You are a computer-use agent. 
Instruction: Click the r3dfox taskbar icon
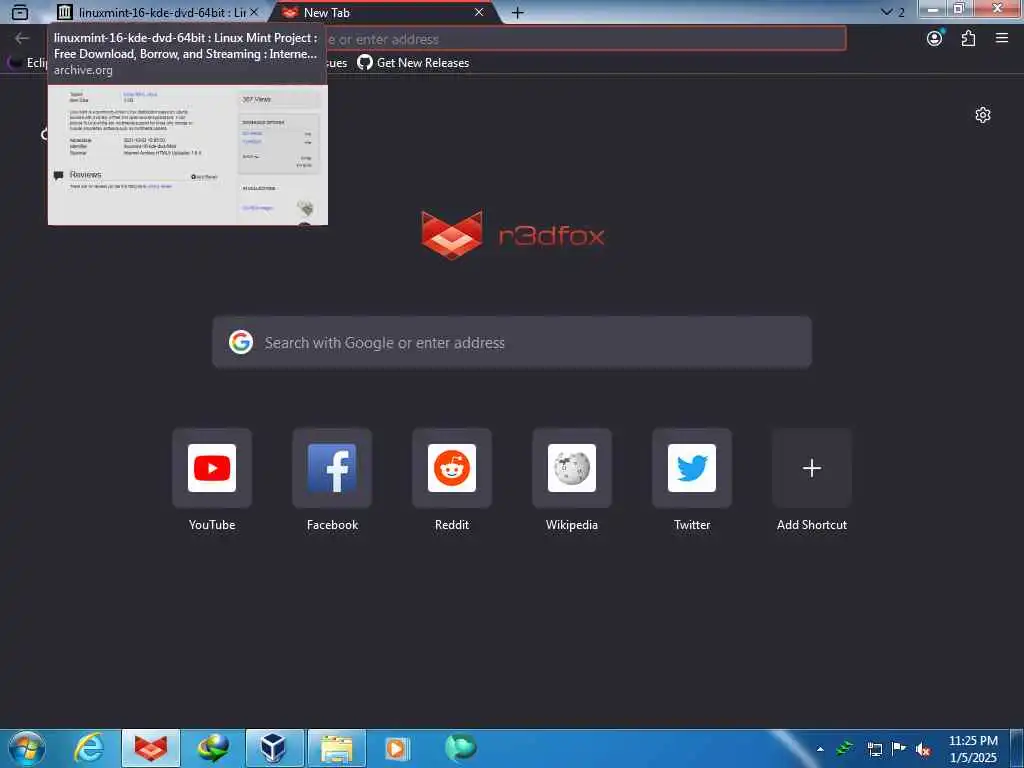coord(151,748)
